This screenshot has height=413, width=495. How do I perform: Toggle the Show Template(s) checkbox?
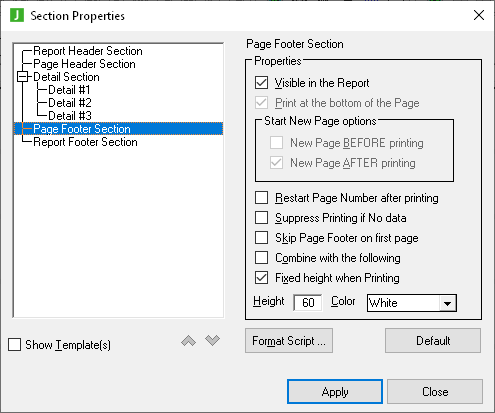(x=14, y=345)
